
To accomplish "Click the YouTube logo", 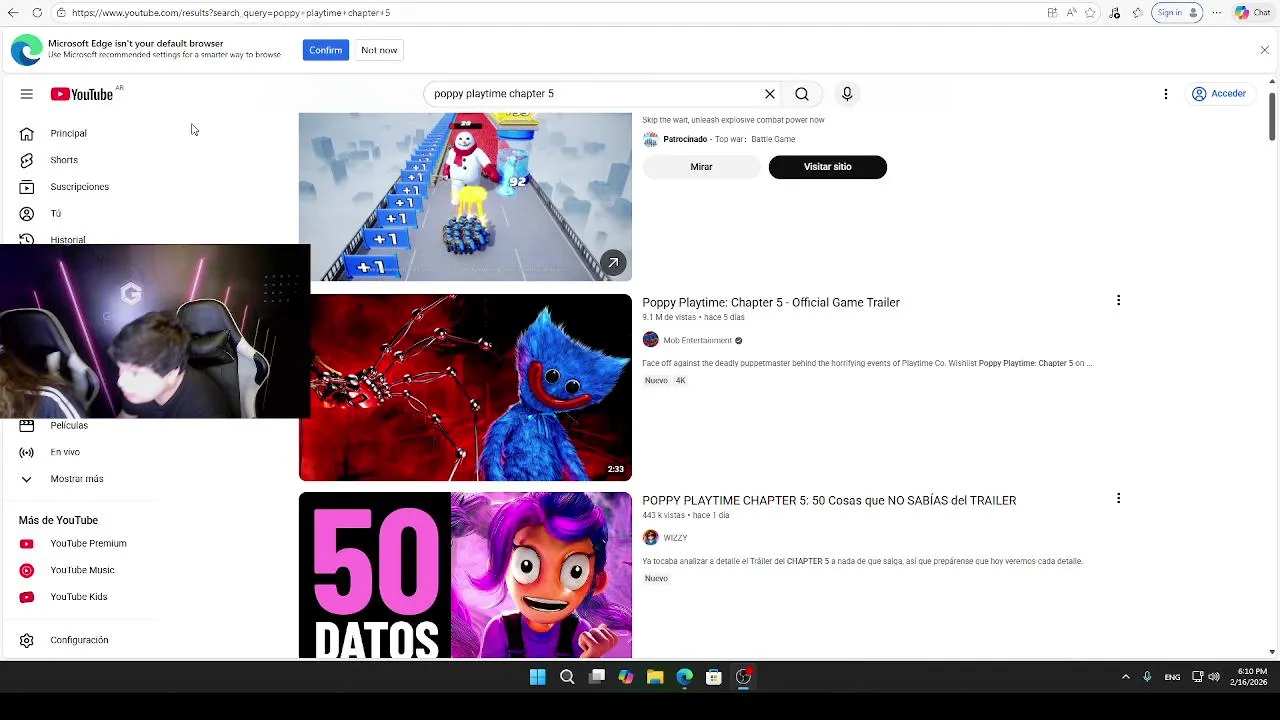I will click(x=82, y=94).
